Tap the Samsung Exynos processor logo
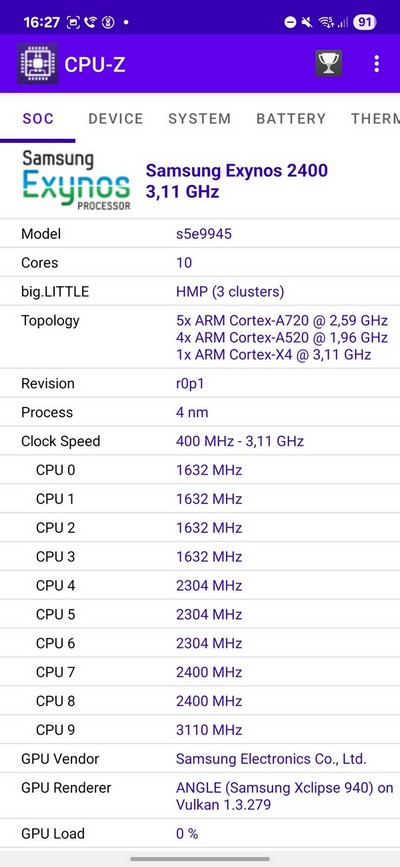The width and height of the screenshot is (400, 867). click(76, 181)
